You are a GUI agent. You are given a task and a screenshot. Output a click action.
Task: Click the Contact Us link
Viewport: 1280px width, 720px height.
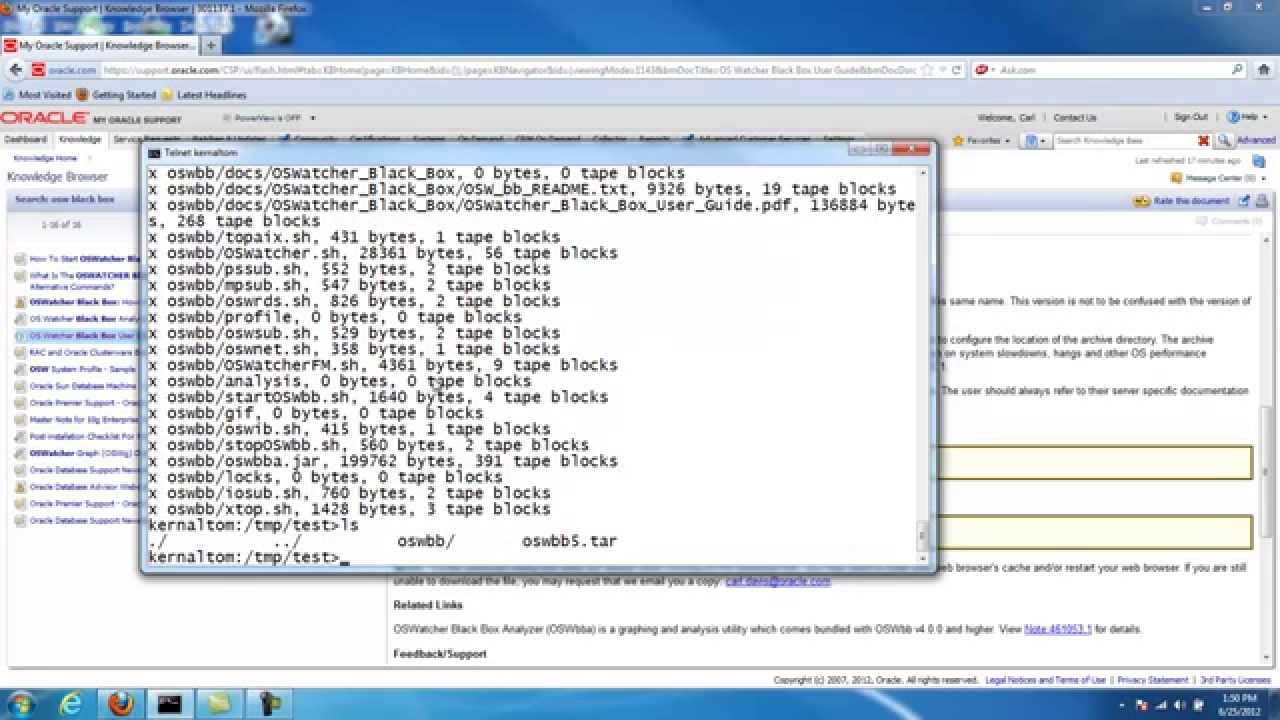[1075, 118]
